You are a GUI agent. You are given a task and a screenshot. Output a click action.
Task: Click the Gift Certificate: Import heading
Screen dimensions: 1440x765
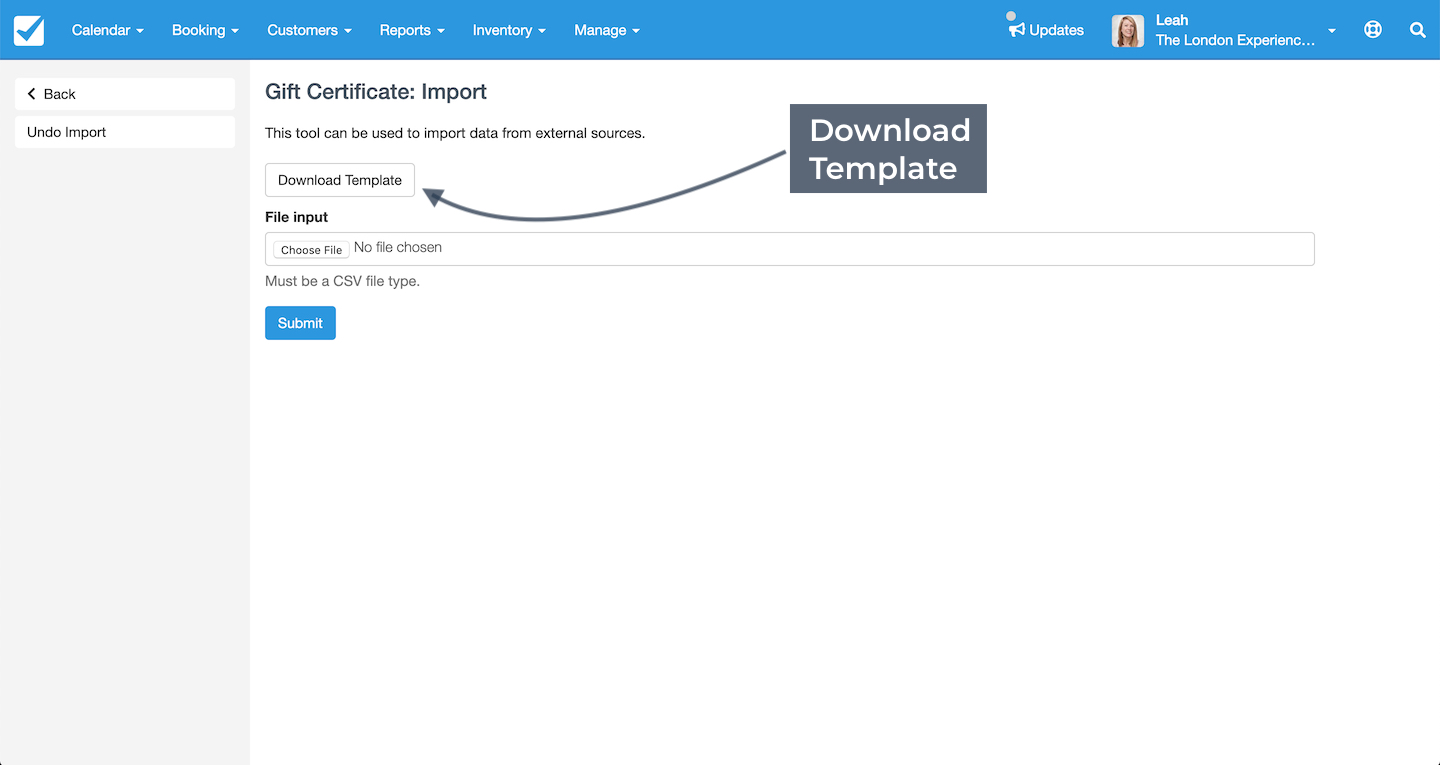coord(376,92)
